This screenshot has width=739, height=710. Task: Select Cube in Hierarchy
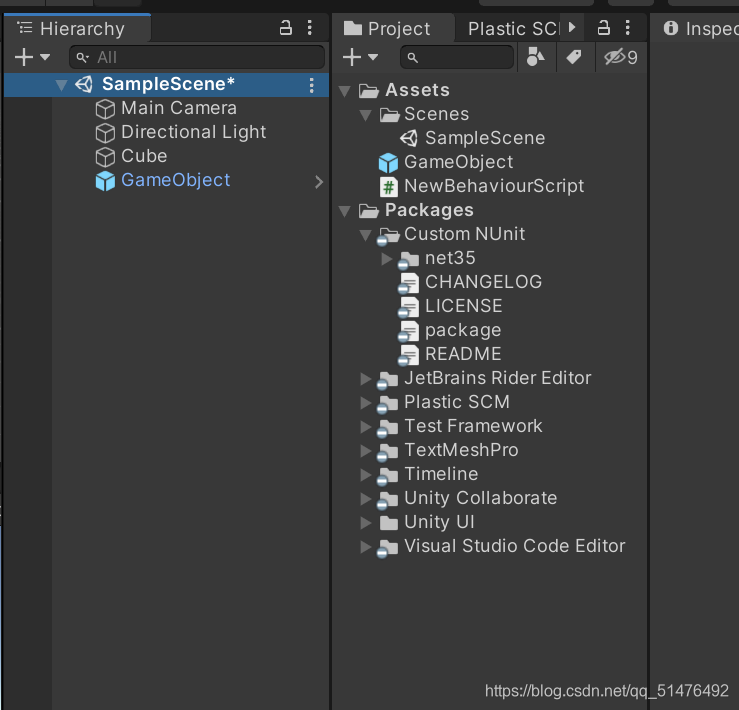click(144, 156)
